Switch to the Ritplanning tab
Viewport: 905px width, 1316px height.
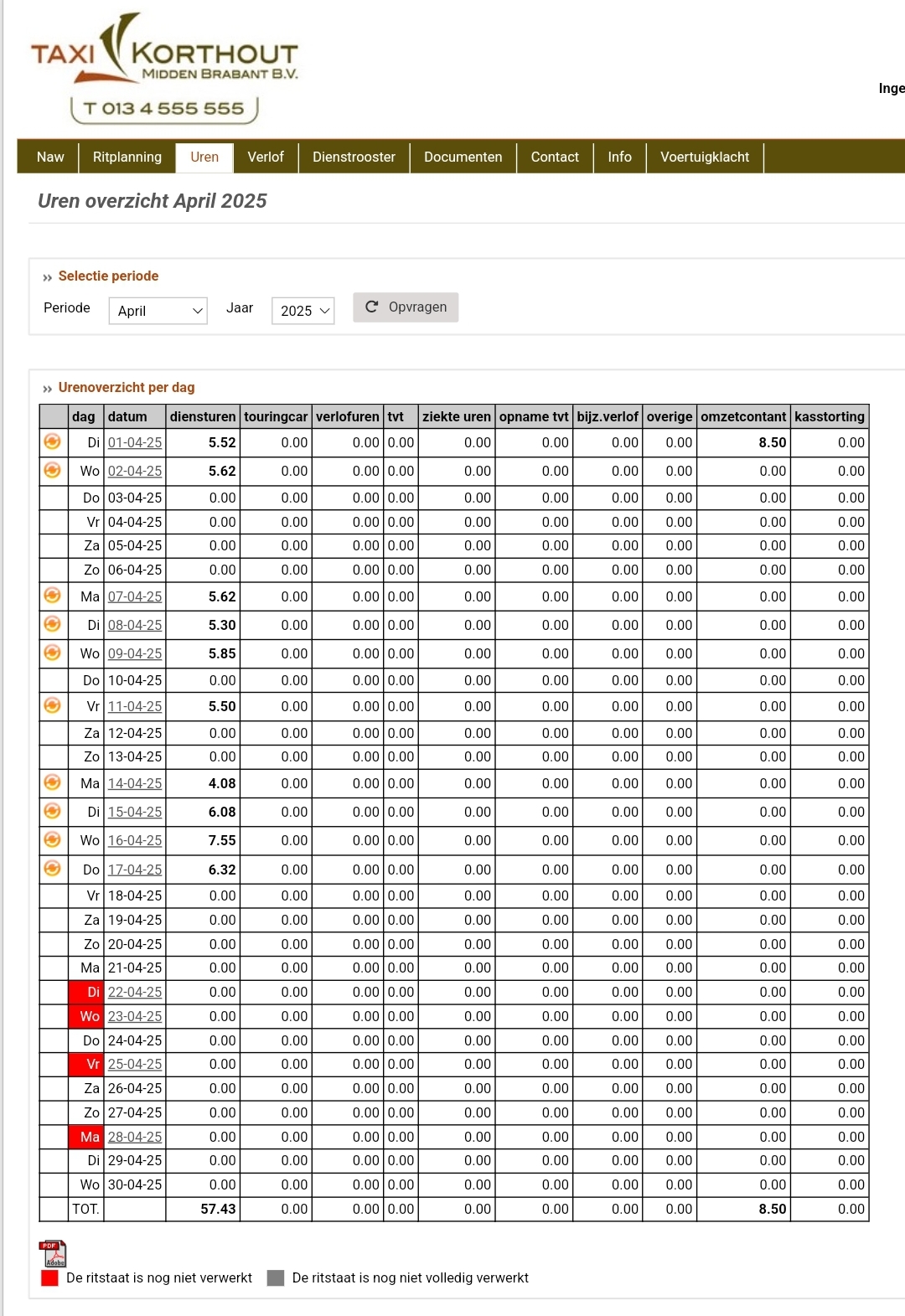tap(127, 157)
